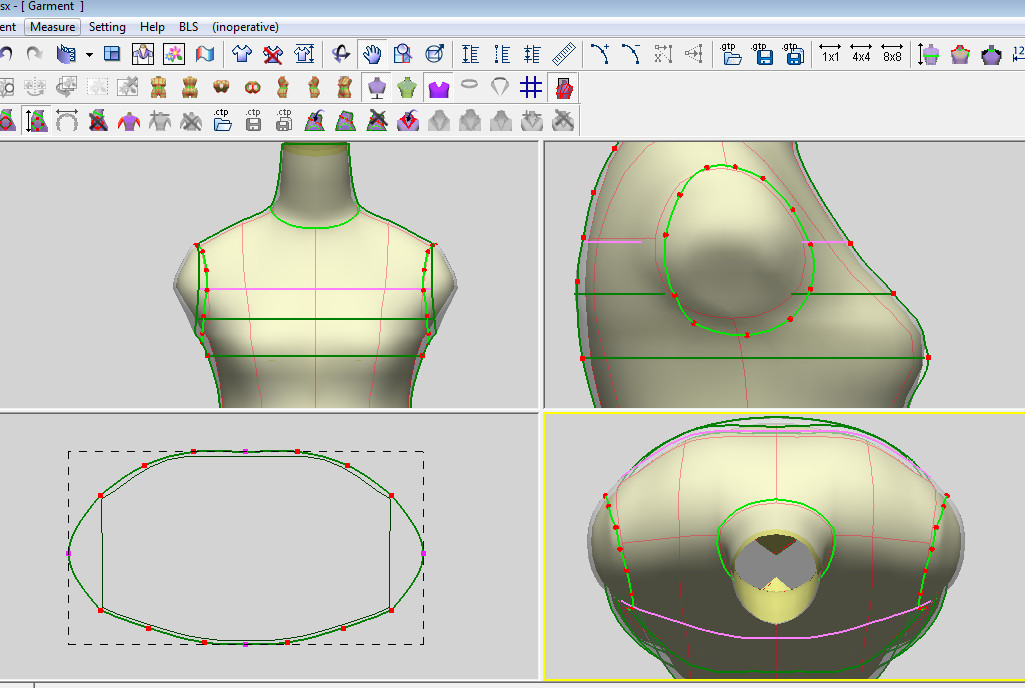The height and width of the screenshot is (688, 1025).
Task: Open the Measure menu
Action: (x=52, y=27)
